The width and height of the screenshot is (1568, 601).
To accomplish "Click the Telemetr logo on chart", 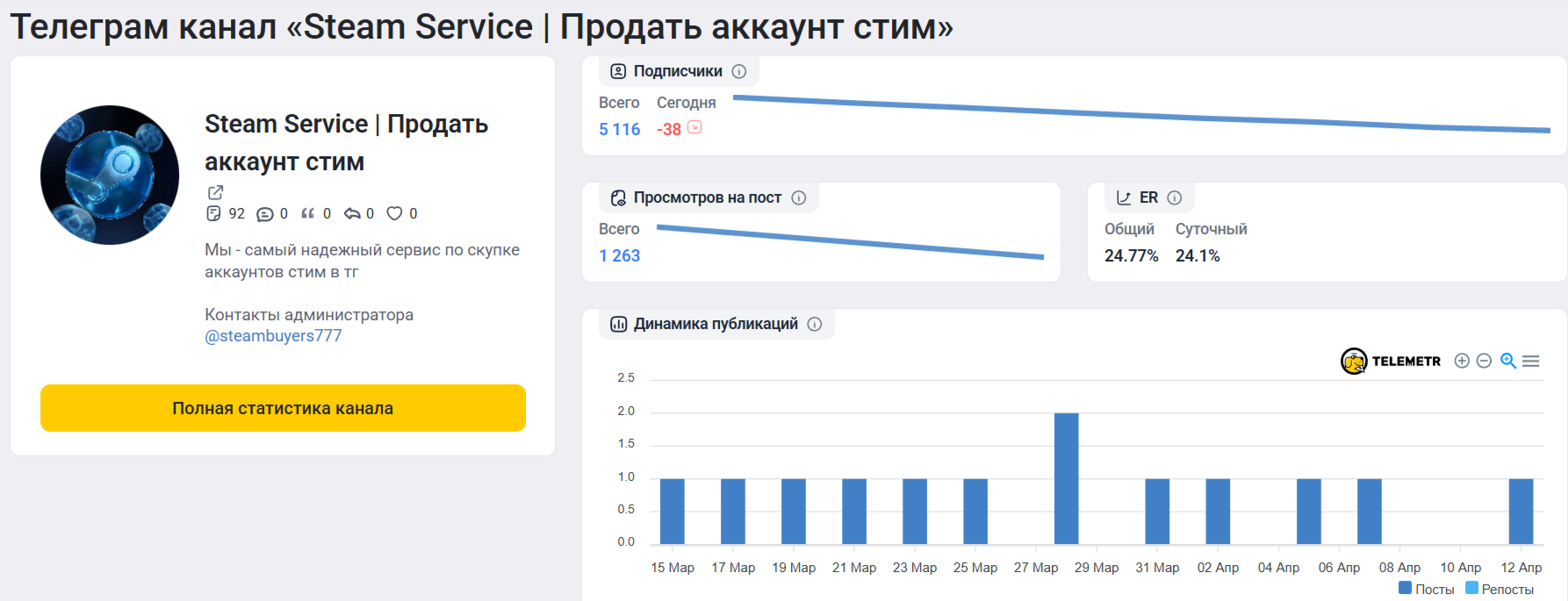I will click(x=1391, y=361).
